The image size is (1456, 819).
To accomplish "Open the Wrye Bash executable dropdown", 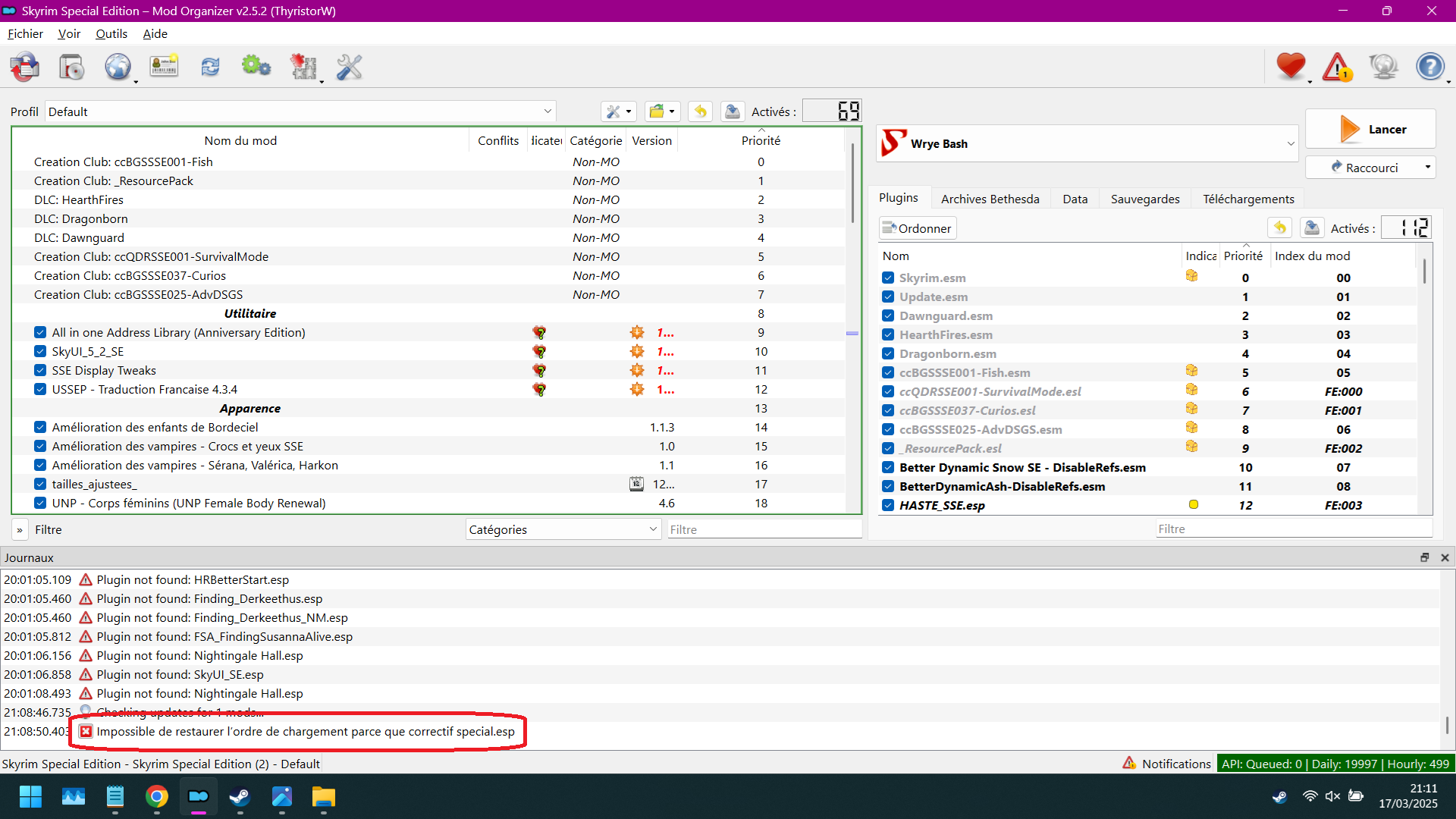I will tap(1087, 143).
